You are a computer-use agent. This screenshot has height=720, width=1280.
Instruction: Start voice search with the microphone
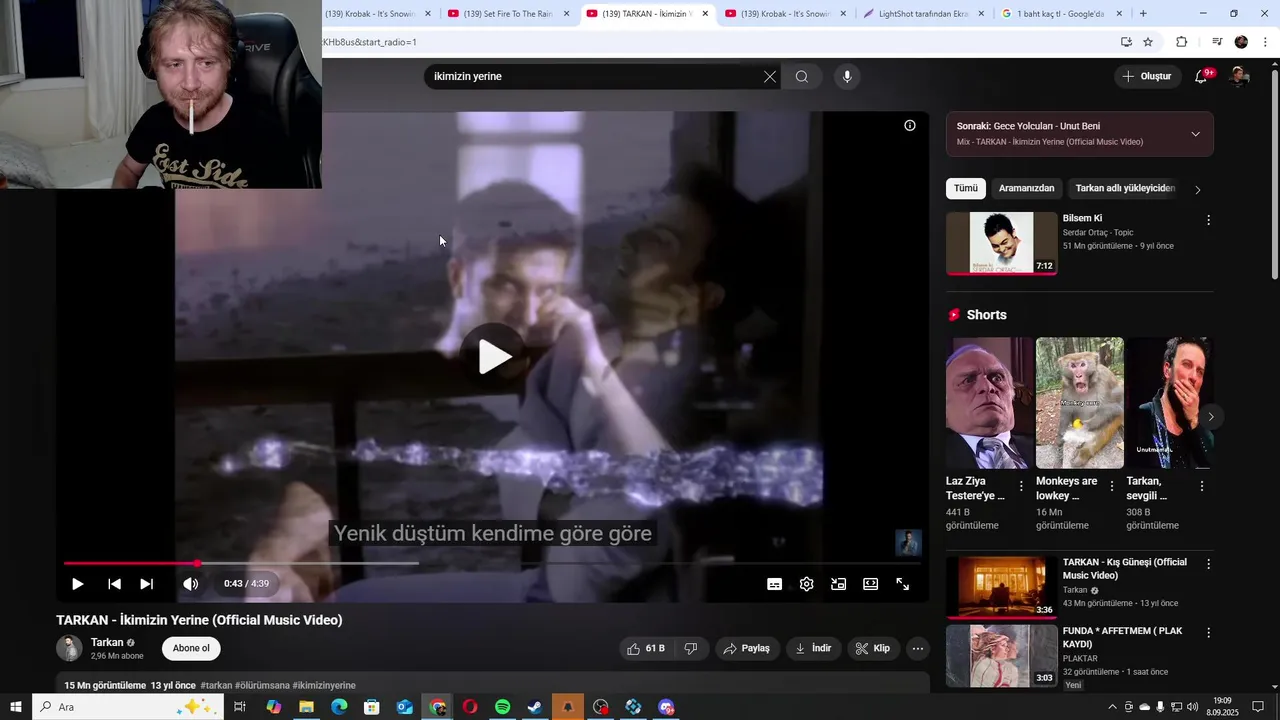click(x=847, y=77)
